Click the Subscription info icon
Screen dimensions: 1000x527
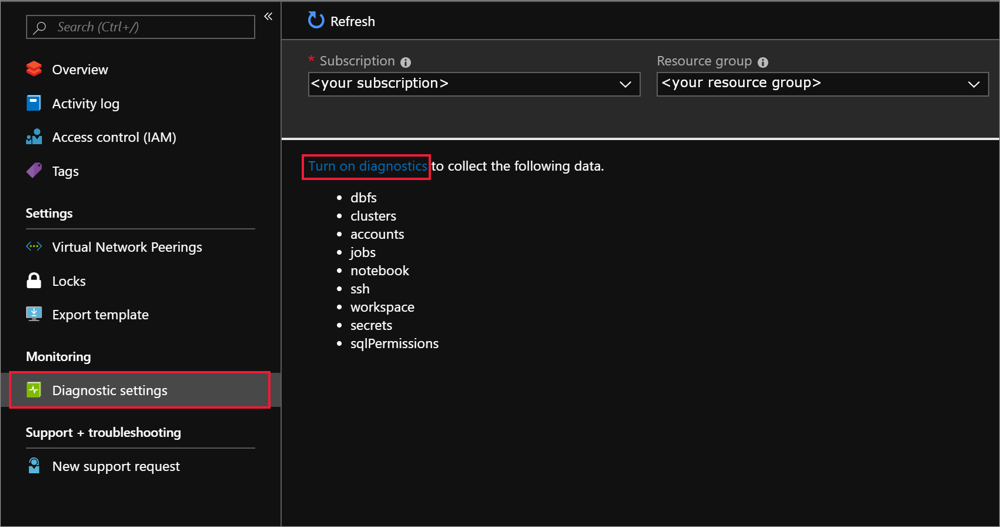point(406,62)
